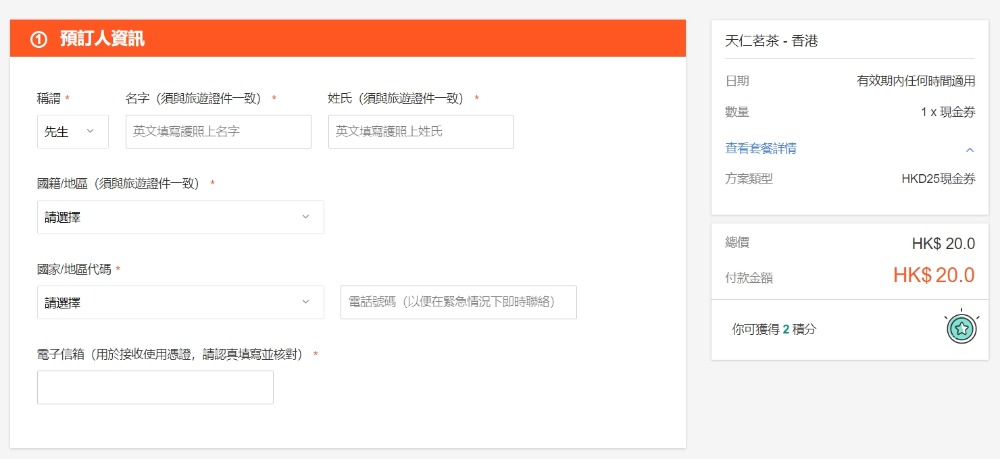Viewport: 1000px width, 459px height.
Task: Click the HKD25現金券 plan type text
Action: click(937, 179)
